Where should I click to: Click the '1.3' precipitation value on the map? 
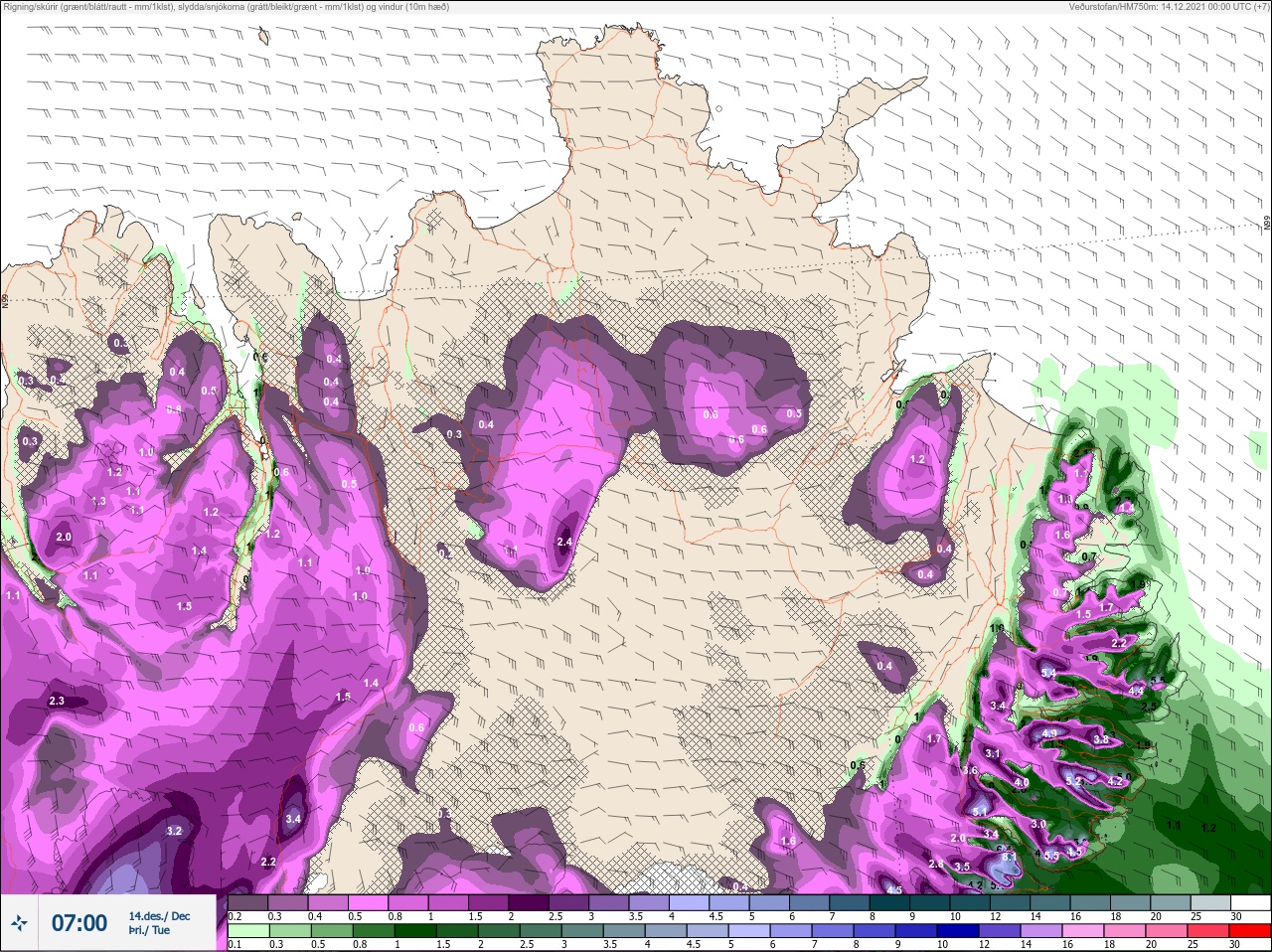pos(99,502)
